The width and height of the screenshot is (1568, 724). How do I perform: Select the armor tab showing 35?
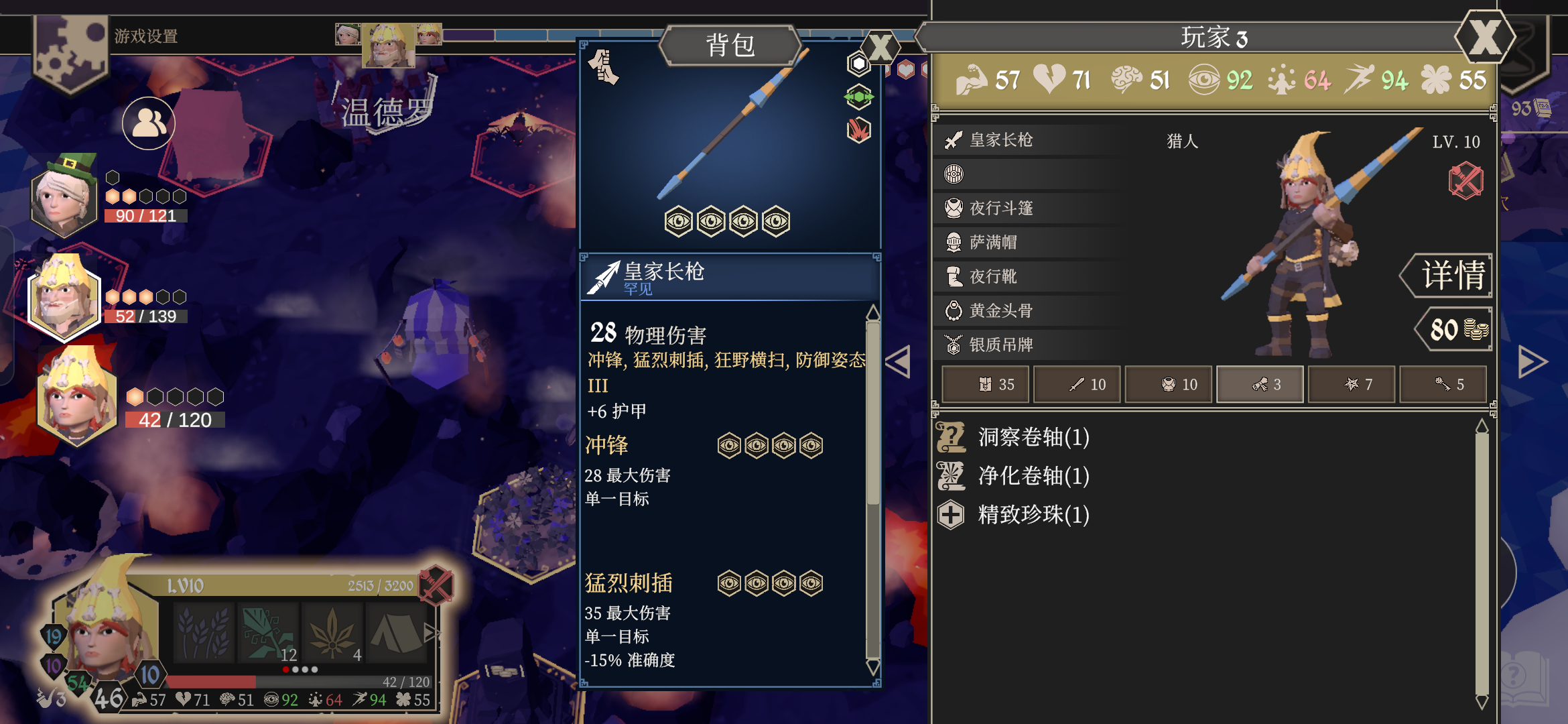pyautogui.click(x=986, y=384)
